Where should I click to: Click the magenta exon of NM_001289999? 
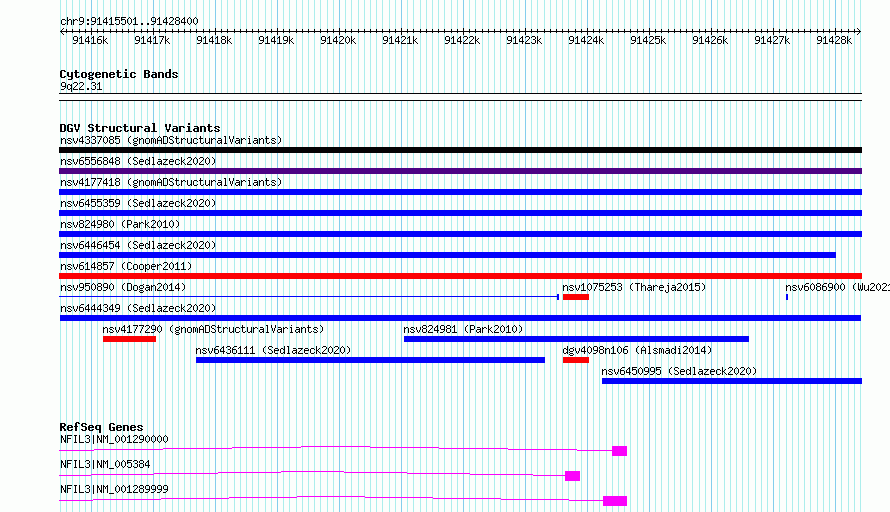click(615, 501)
